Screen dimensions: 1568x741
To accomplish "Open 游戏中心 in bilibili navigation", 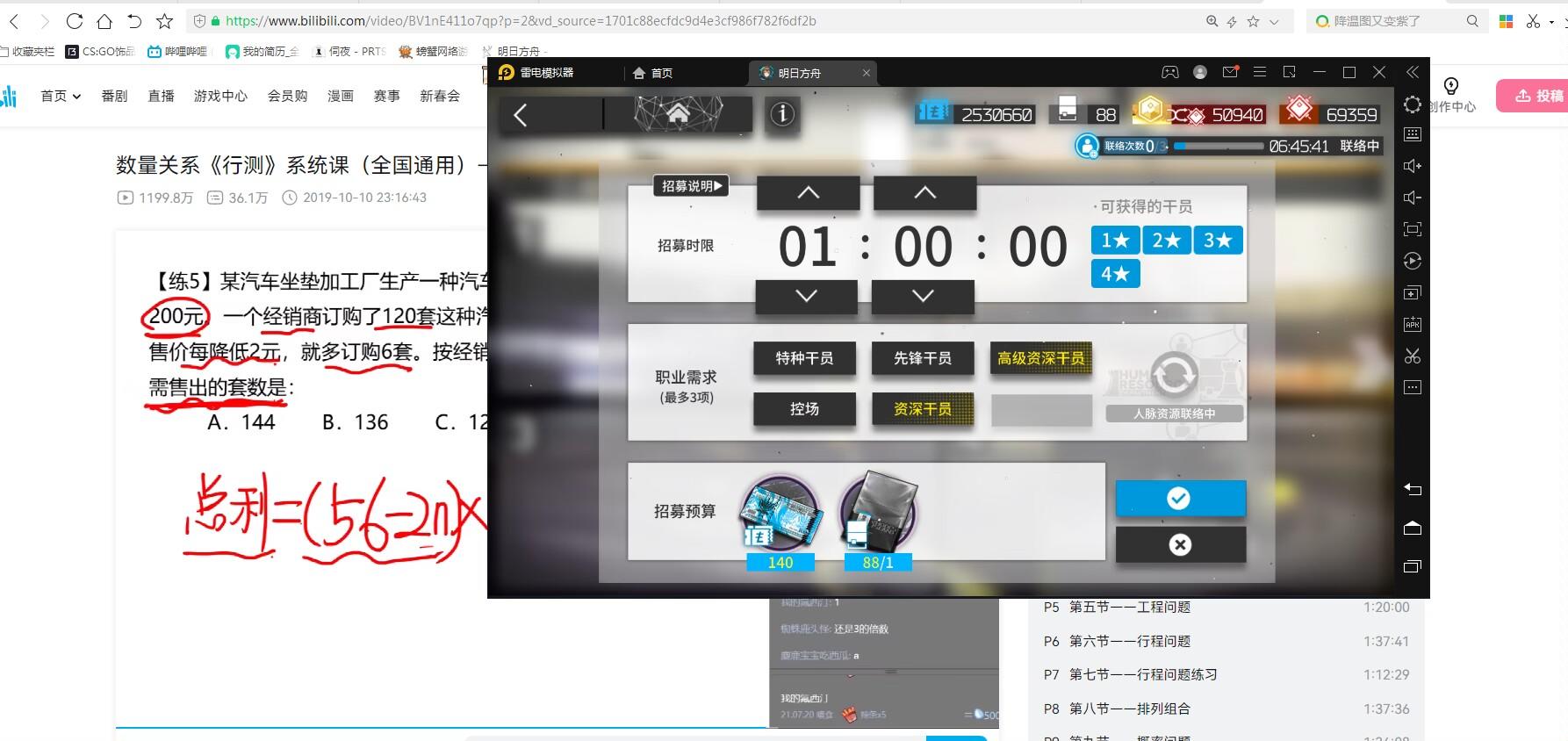I will pos(220,96).
